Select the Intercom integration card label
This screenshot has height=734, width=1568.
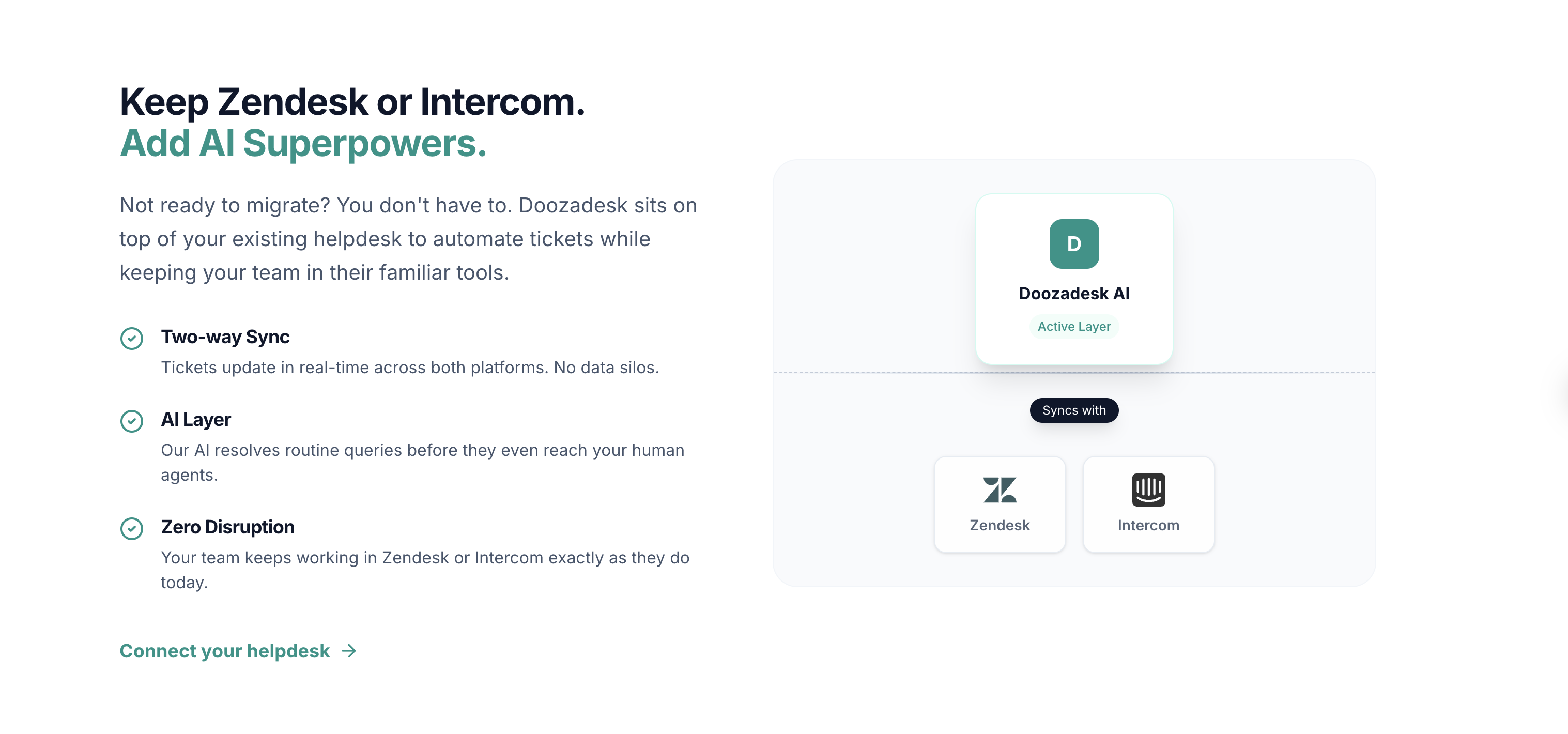(1148, 525)
